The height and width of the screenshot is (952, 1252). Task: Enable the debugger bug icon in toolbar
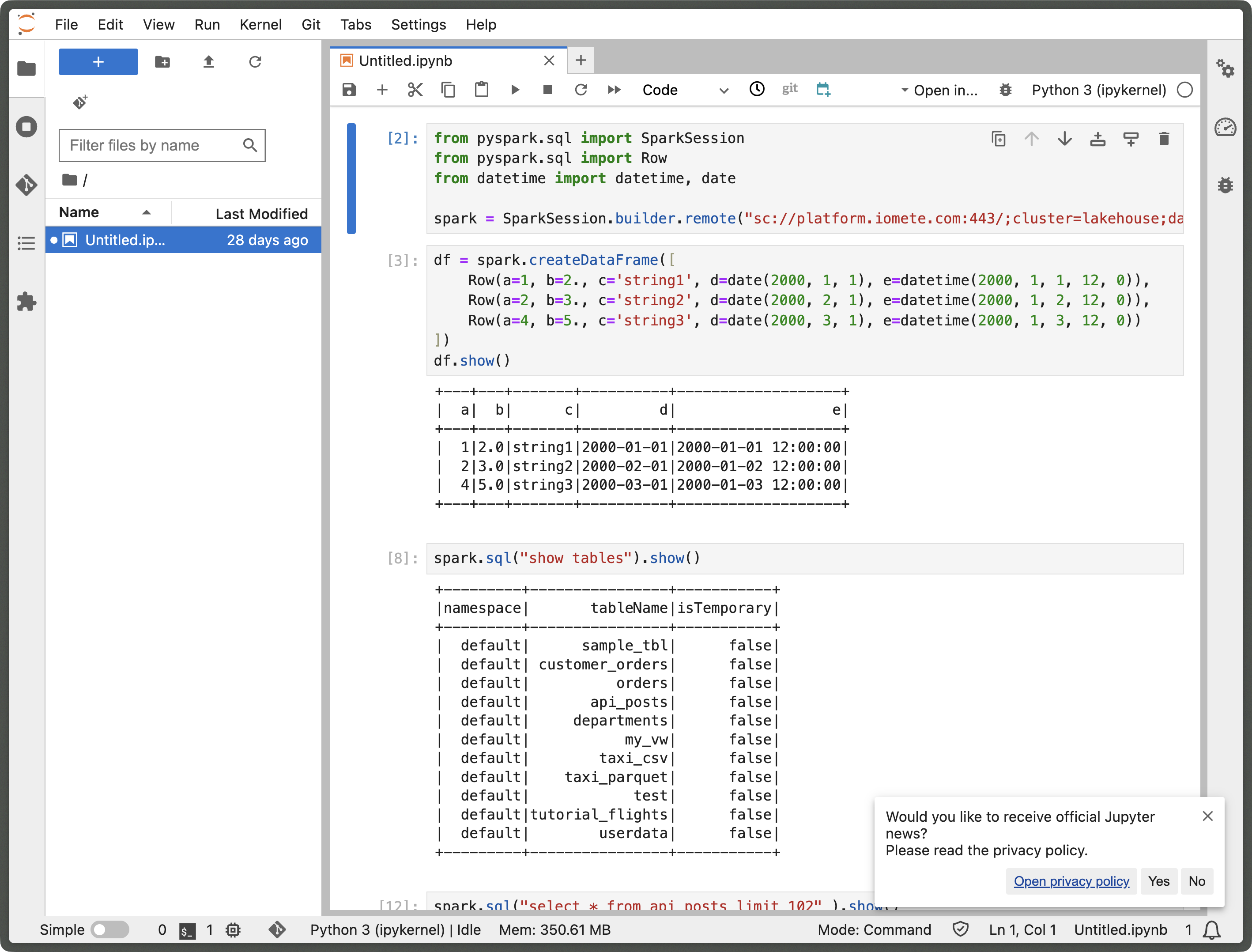click(1006, 90)
